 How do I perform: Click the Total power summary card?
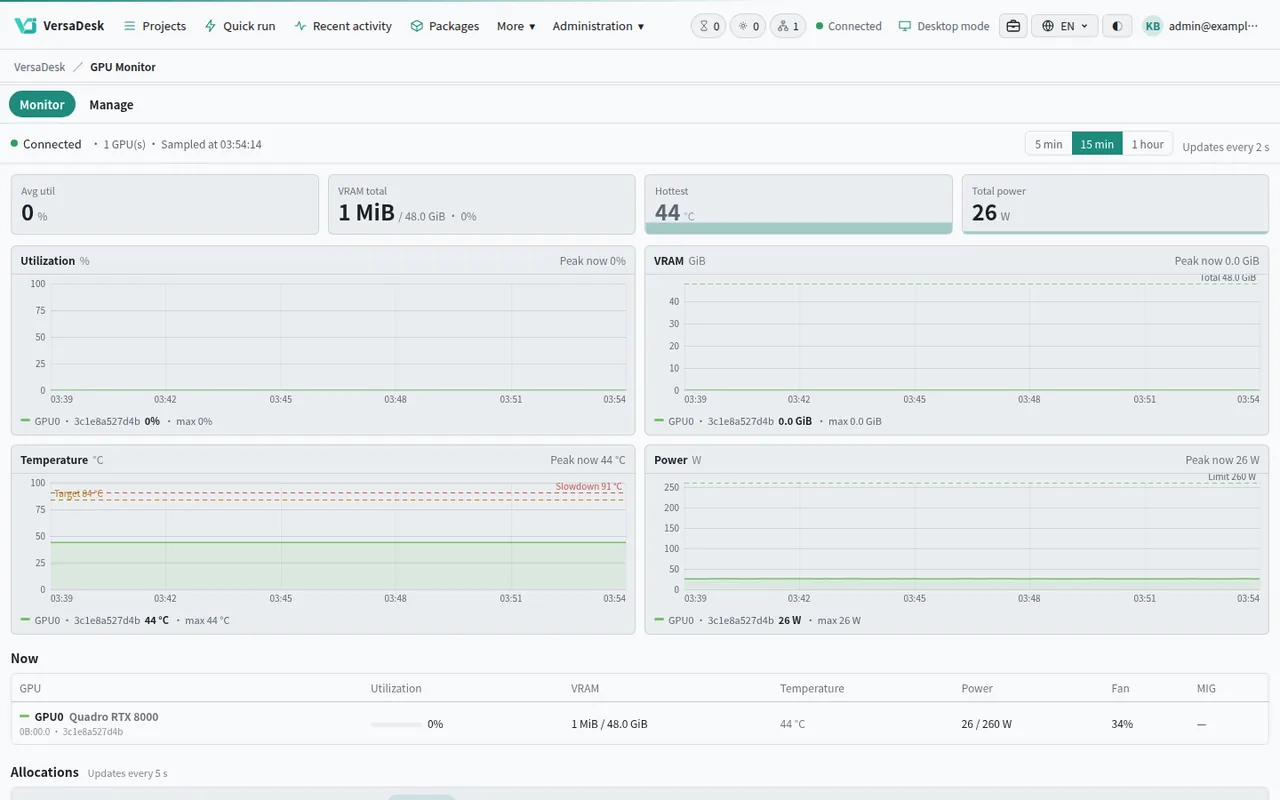coord(1116,205)
